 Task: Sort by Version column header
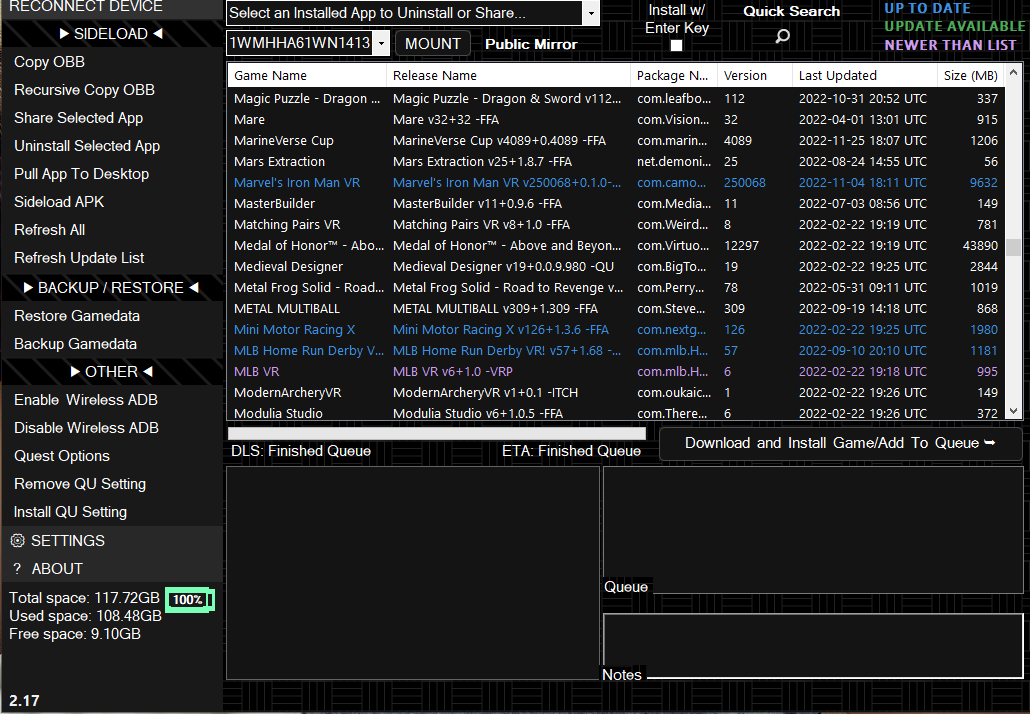754,76
